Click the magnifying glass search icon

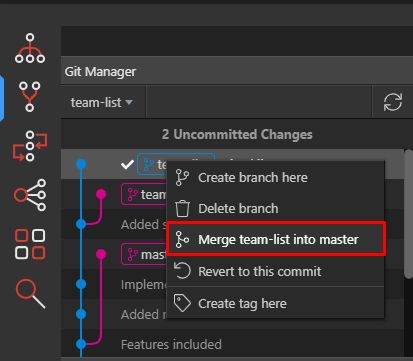(x=30, y=294)
